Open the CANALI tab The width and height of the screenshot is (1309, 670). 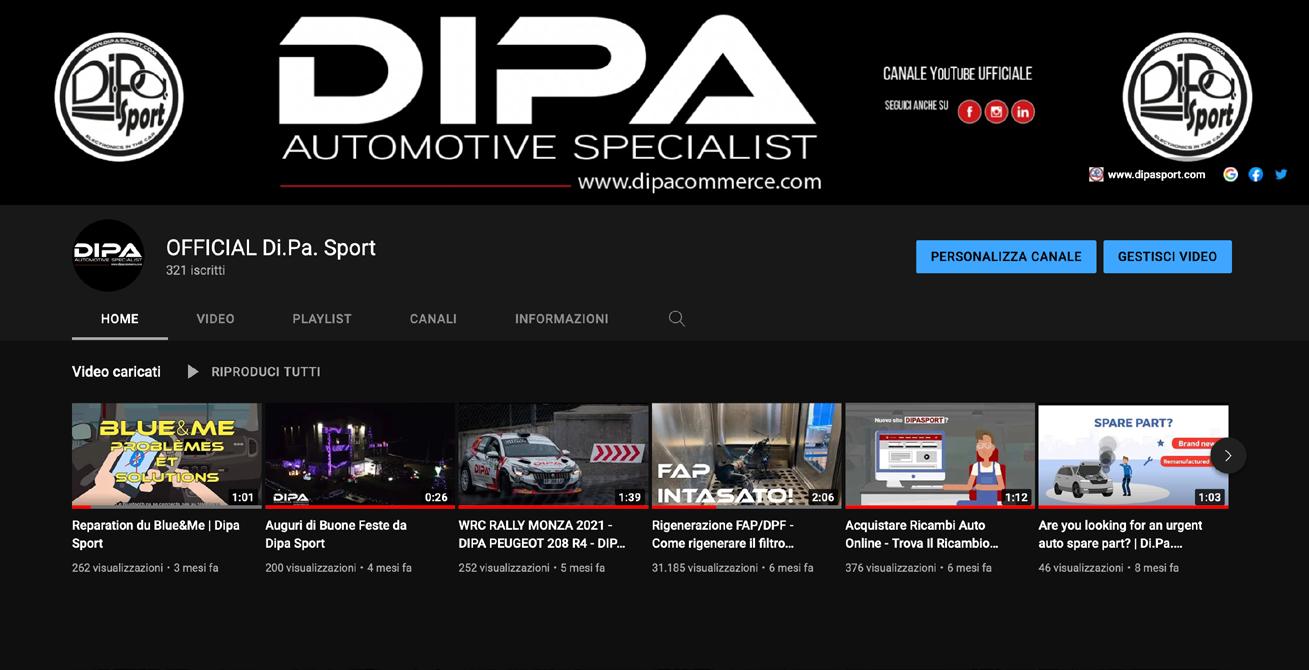point(433,318)
